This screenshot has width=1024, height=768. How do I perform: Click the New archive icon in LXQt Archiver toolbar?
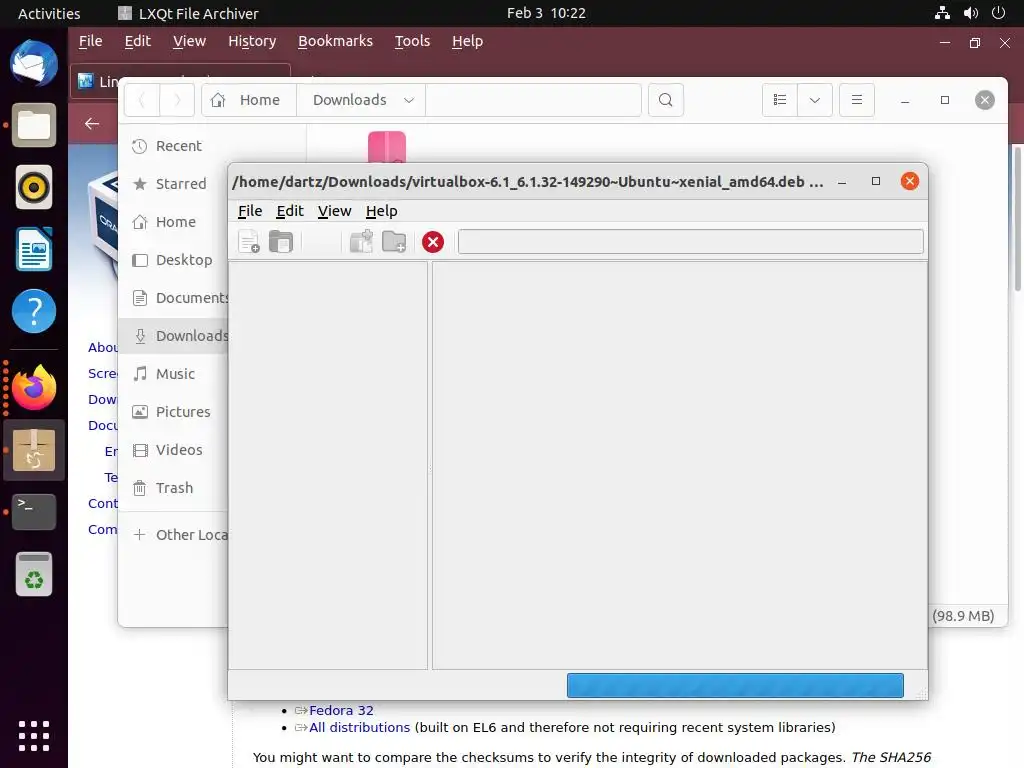[249, 242]
